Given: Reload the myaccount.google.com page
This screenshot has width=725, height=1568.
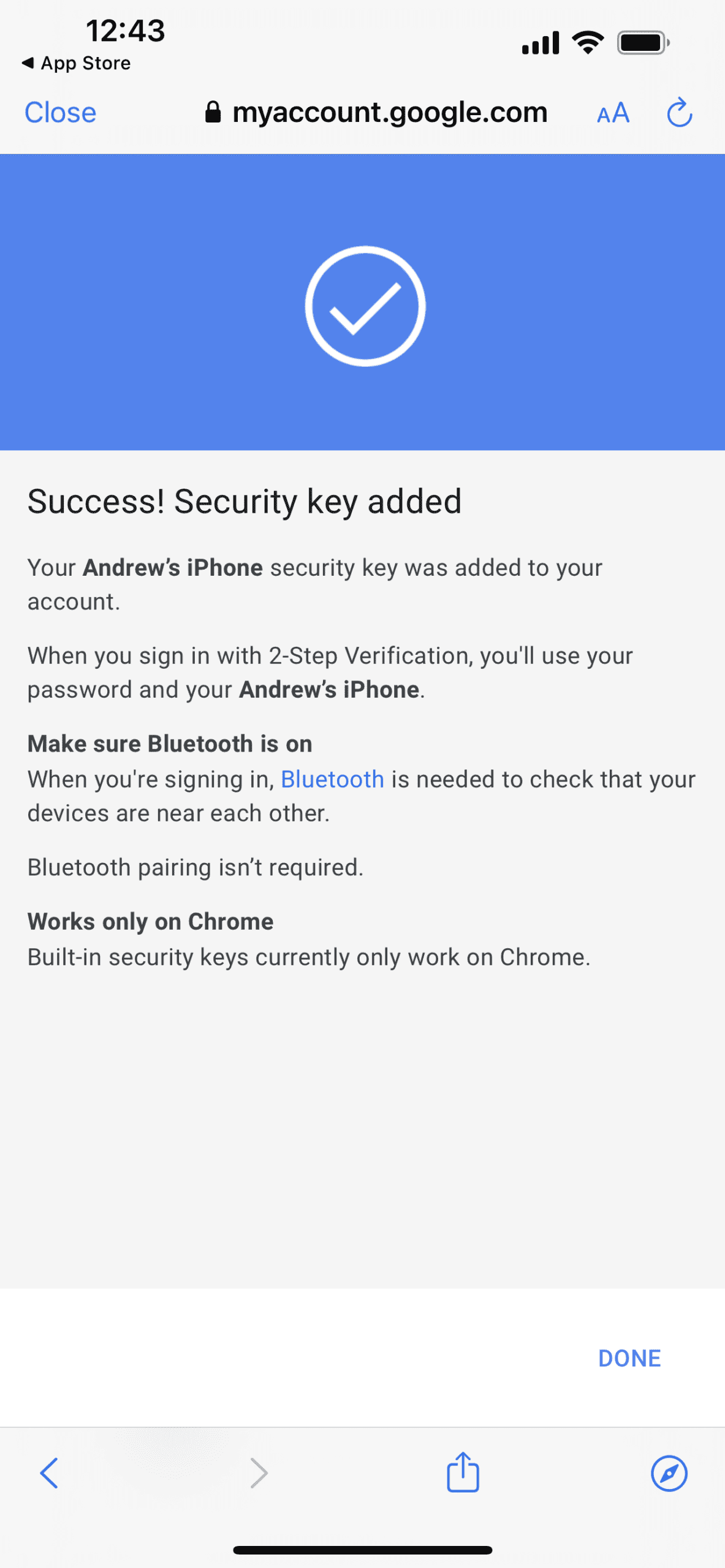Looking at the screenshot, I should pos(678,113).
